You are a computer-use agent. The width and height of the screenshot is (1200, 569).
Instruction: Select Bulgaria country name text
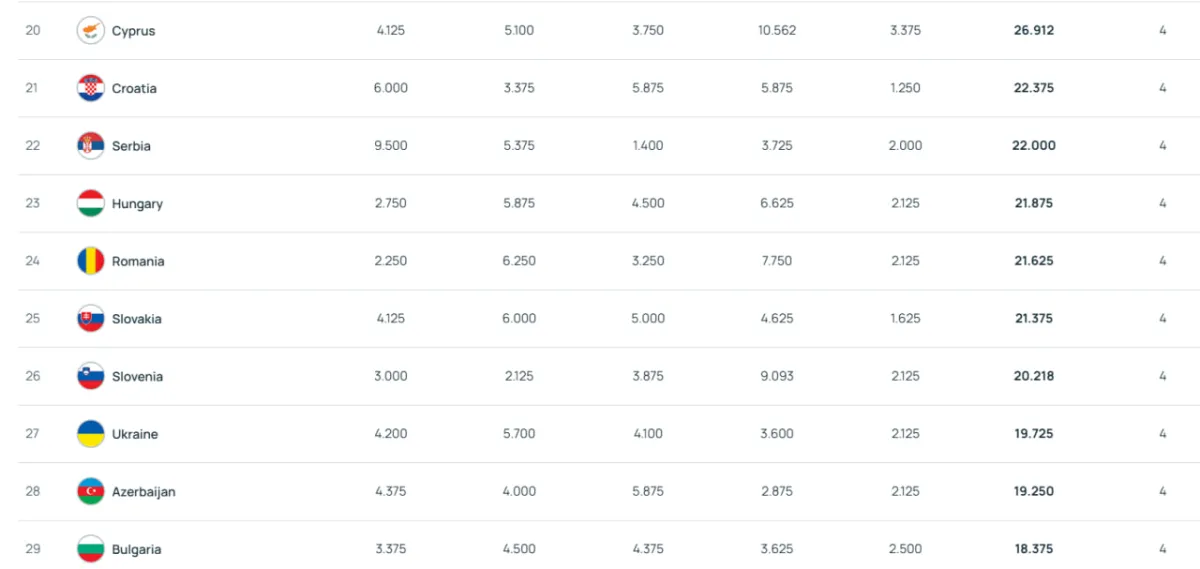coord(136,550)
